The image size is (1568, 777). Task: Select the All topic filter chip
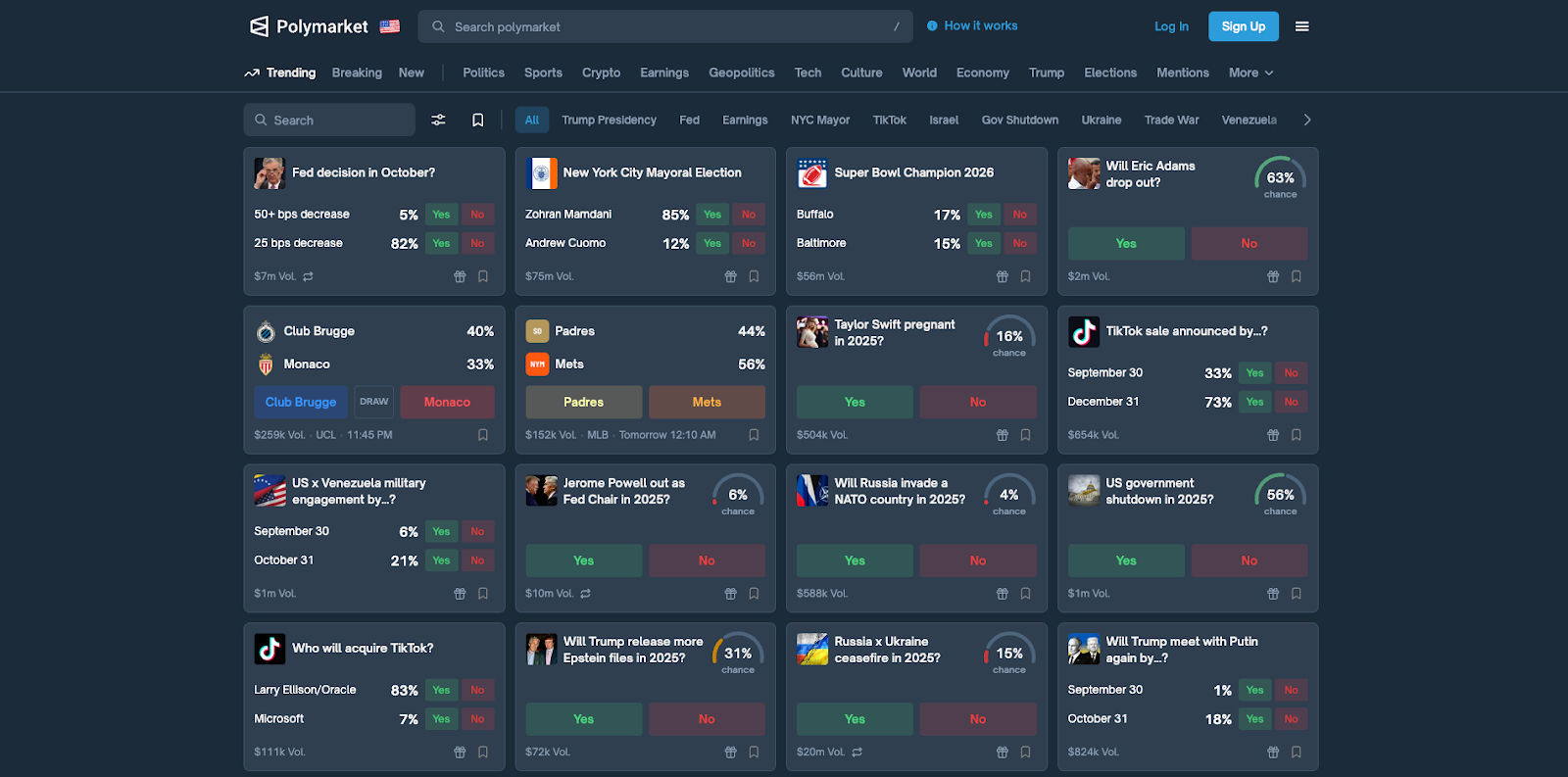(532, 120)
